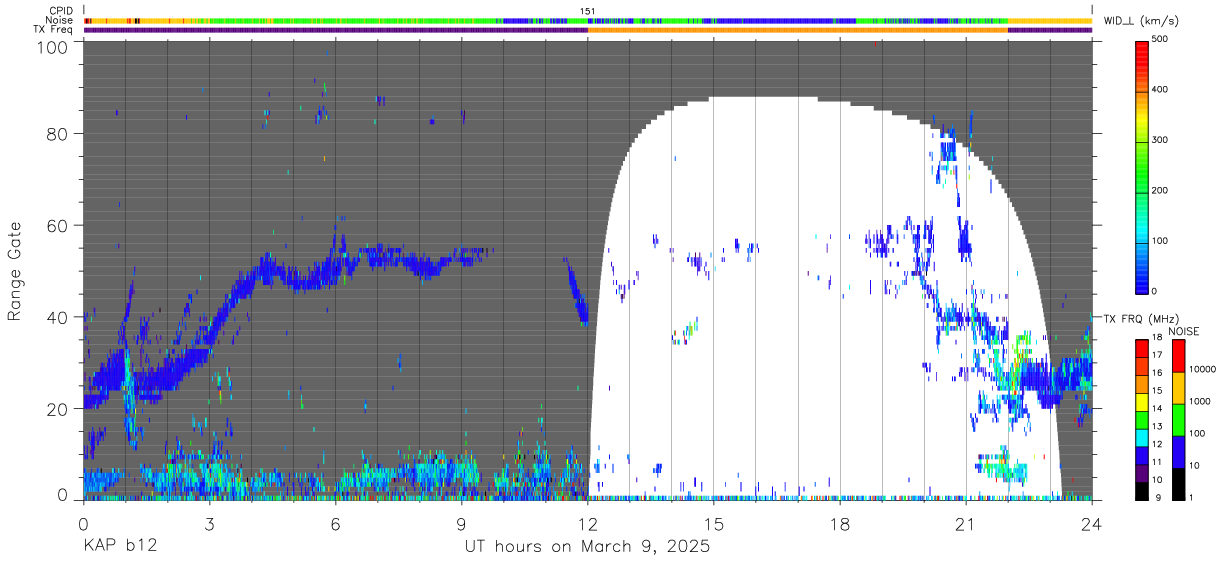The width and height of the screenshot is (1228, 567).
Task: Click the KAP b12 radar beam label
Action: click(119, 547)
